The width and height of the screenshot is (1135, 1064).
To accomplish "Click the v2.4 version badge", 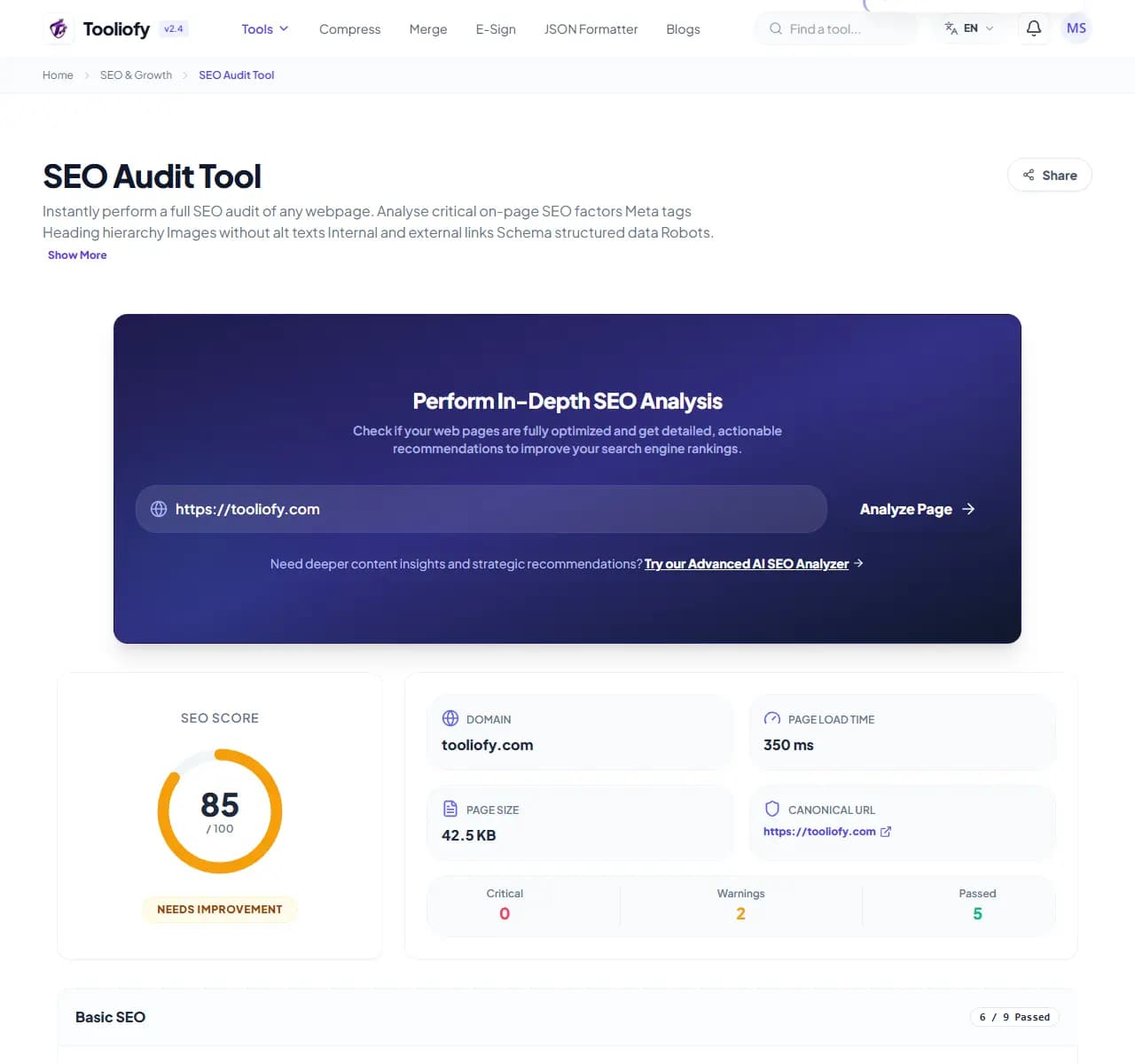I will pyautogui.click(x=174, y=28).
